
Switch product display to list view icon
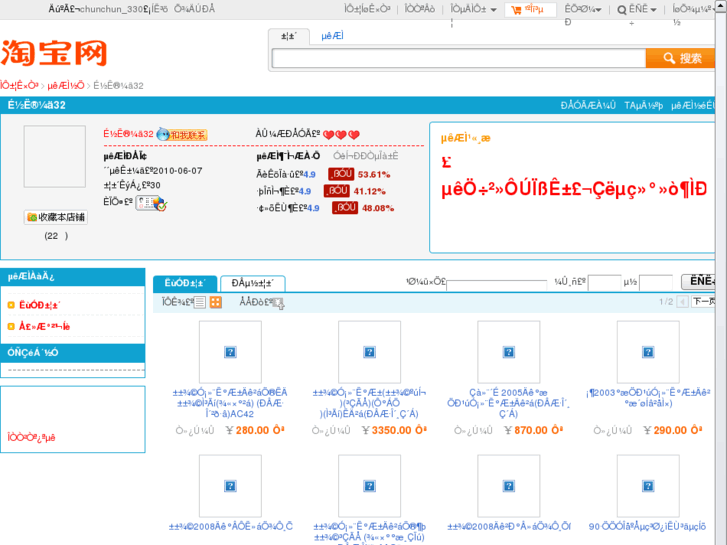coord(200,302)
